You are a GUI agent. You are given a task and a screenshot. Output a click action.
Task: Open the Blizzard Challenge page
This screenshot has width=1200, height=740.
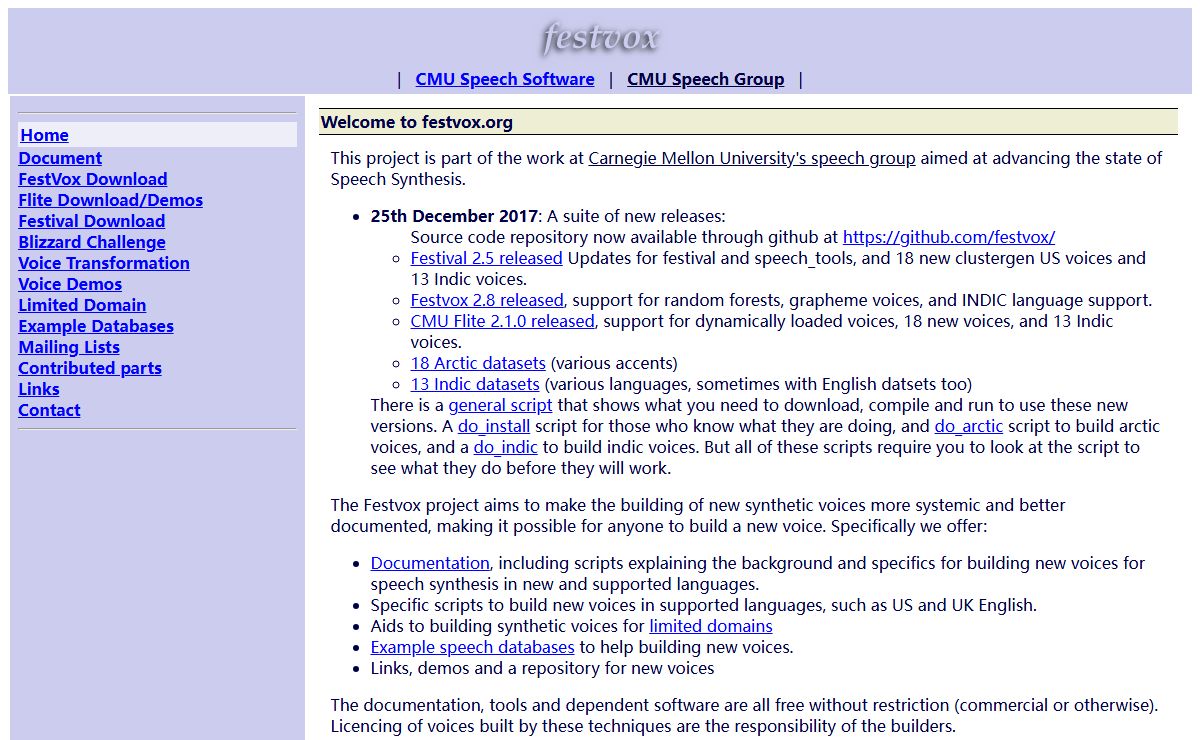coord(92,242)
